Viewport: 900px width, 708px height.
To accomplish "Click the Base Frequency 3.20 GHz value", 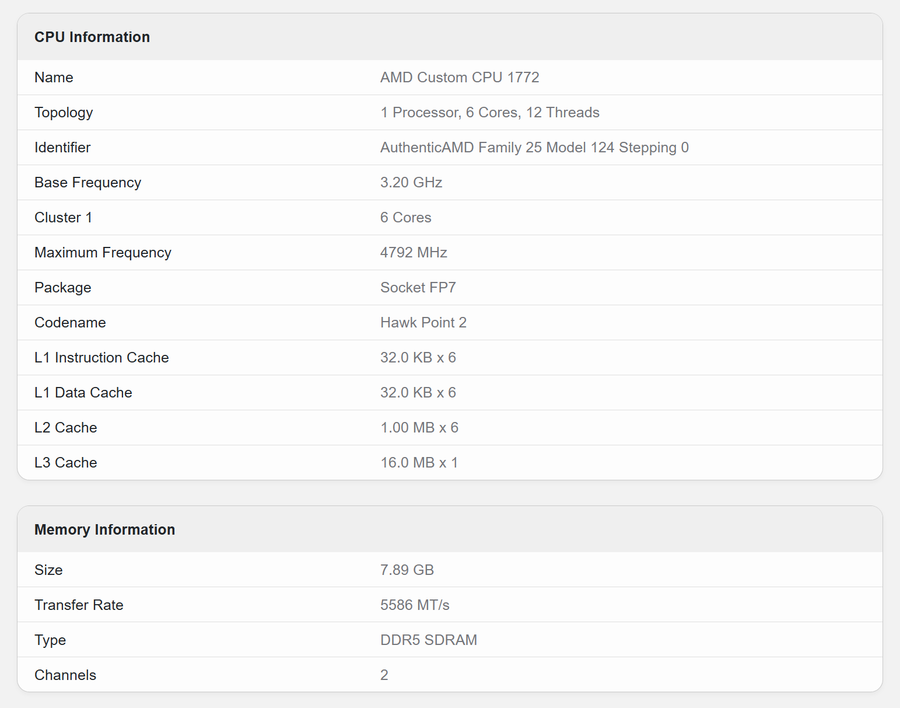I will (x=411, y=183).
